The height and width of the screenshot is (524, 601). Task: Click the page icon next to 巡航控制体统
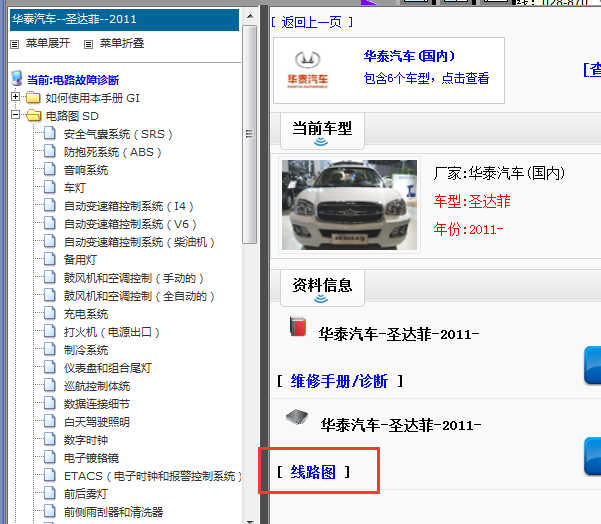tap(49, 385)
